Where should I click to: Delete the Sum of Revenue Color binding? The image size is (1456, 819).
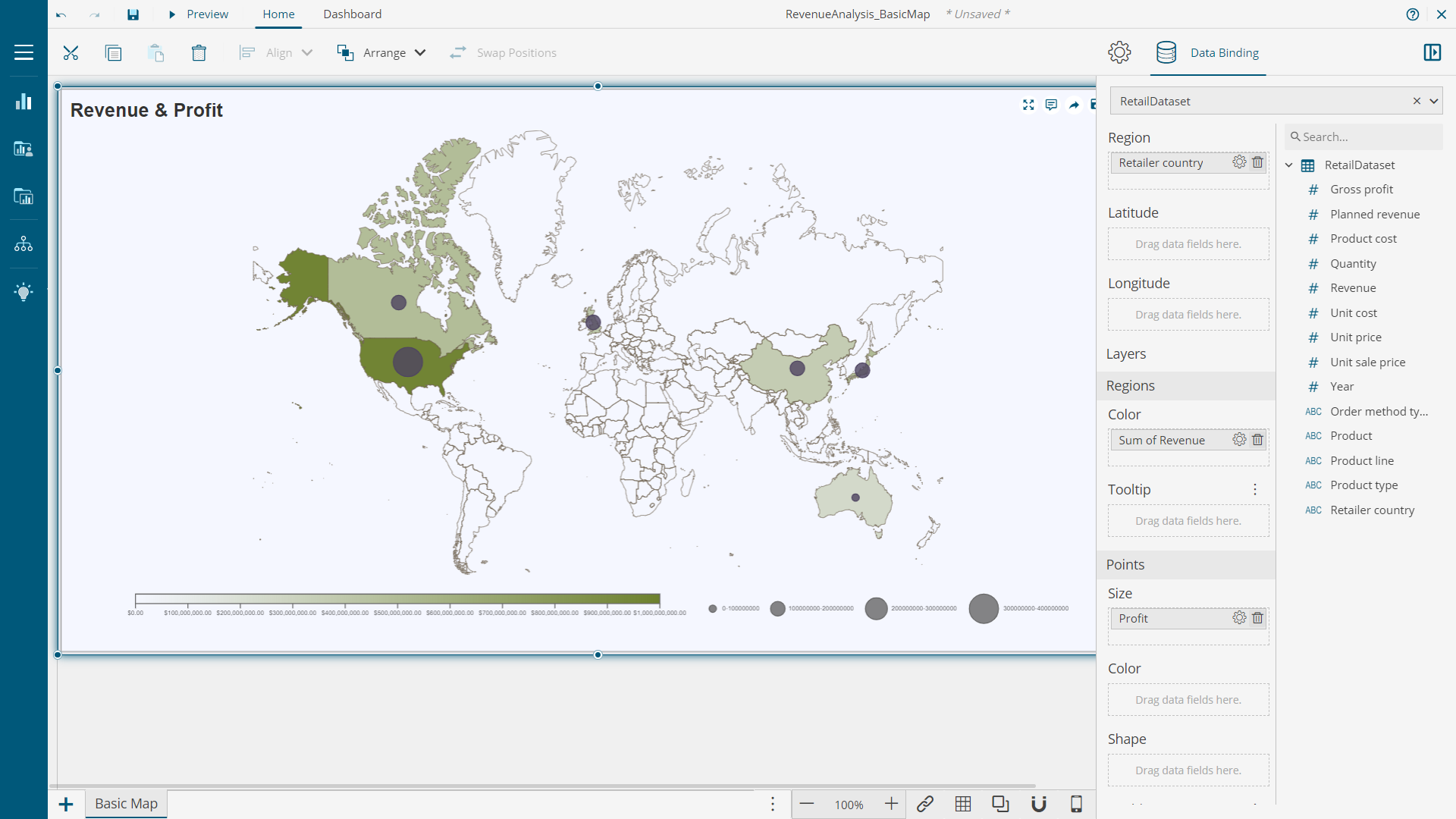click(x=1259, y=439)
